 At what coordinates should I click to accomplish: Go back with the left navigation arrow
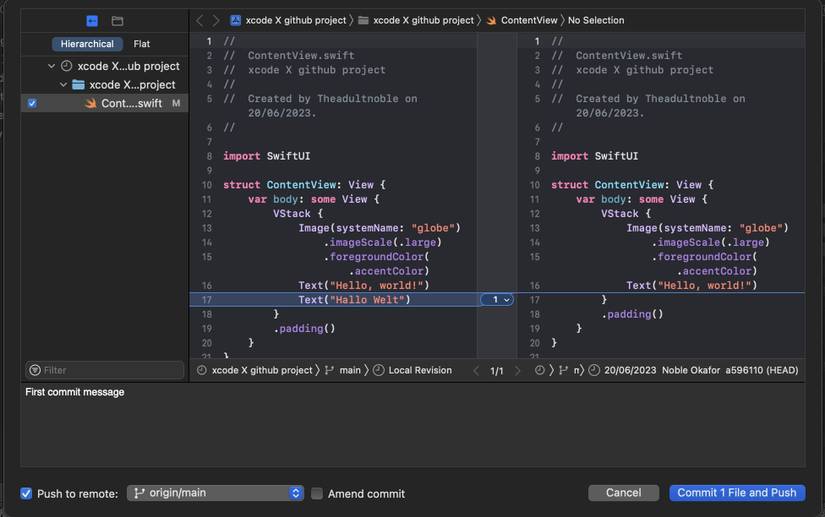pyautogui.click(x=199, y=21)
